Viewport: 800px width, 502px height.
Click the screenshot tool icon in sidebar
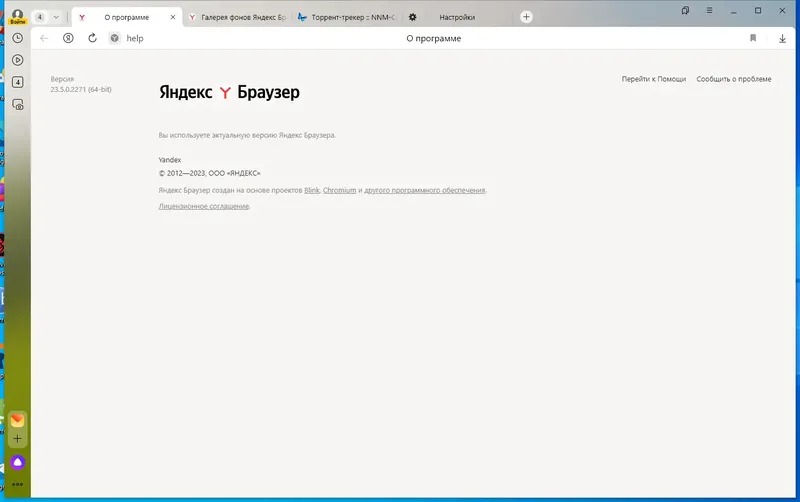17,105
